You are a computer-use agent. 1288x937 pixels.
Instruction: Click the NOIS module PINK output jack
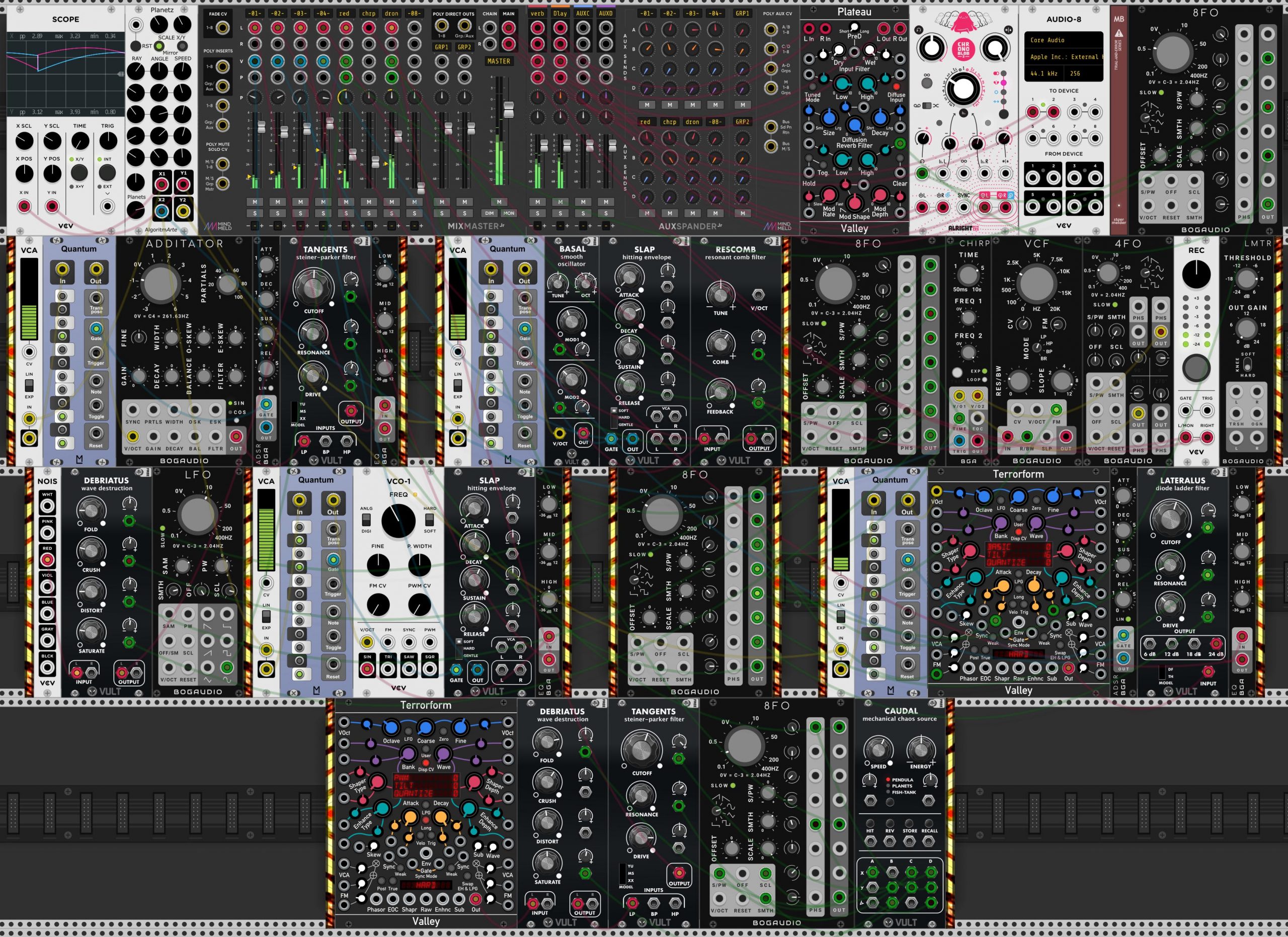click(x=47, y=533)
